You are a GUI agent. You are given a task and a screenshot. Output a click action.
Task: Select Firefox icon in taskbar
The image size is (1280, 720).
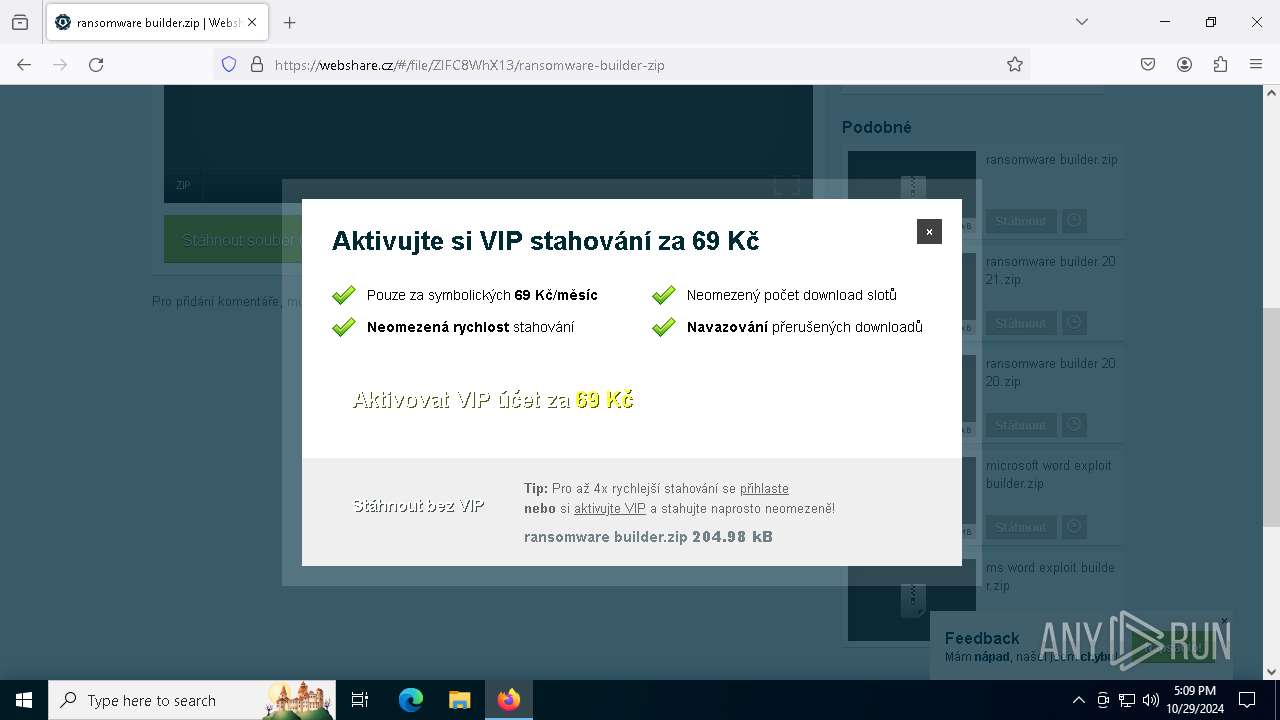(x=509, y=700)
